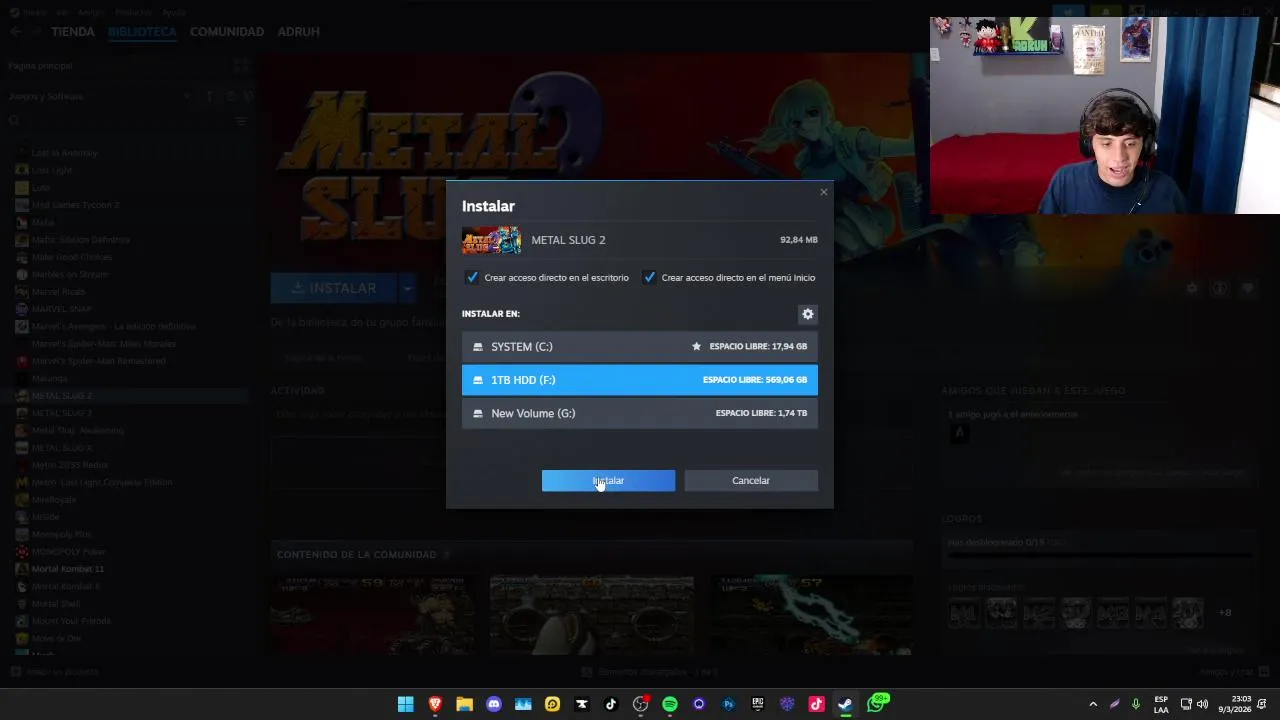Open ESP LAA language switcher
Screen dimensions: 1280x720
point(1161,704)
